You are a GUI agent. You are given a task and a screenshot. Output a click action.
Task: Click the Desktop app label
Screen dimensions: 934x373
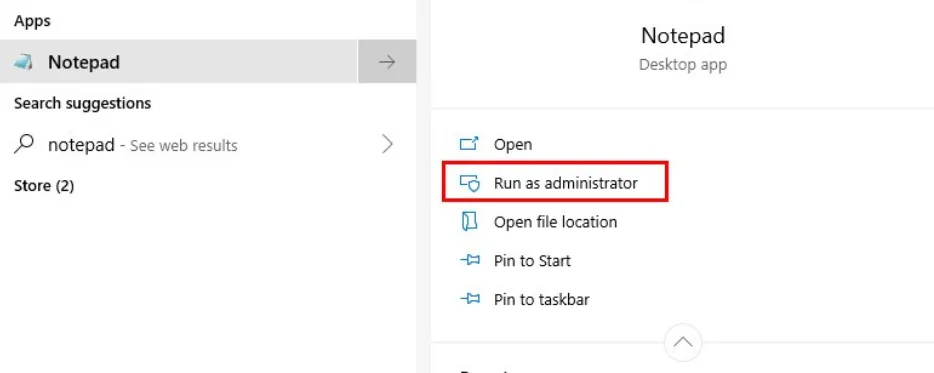pyautogui.click(x=683, y=64)
